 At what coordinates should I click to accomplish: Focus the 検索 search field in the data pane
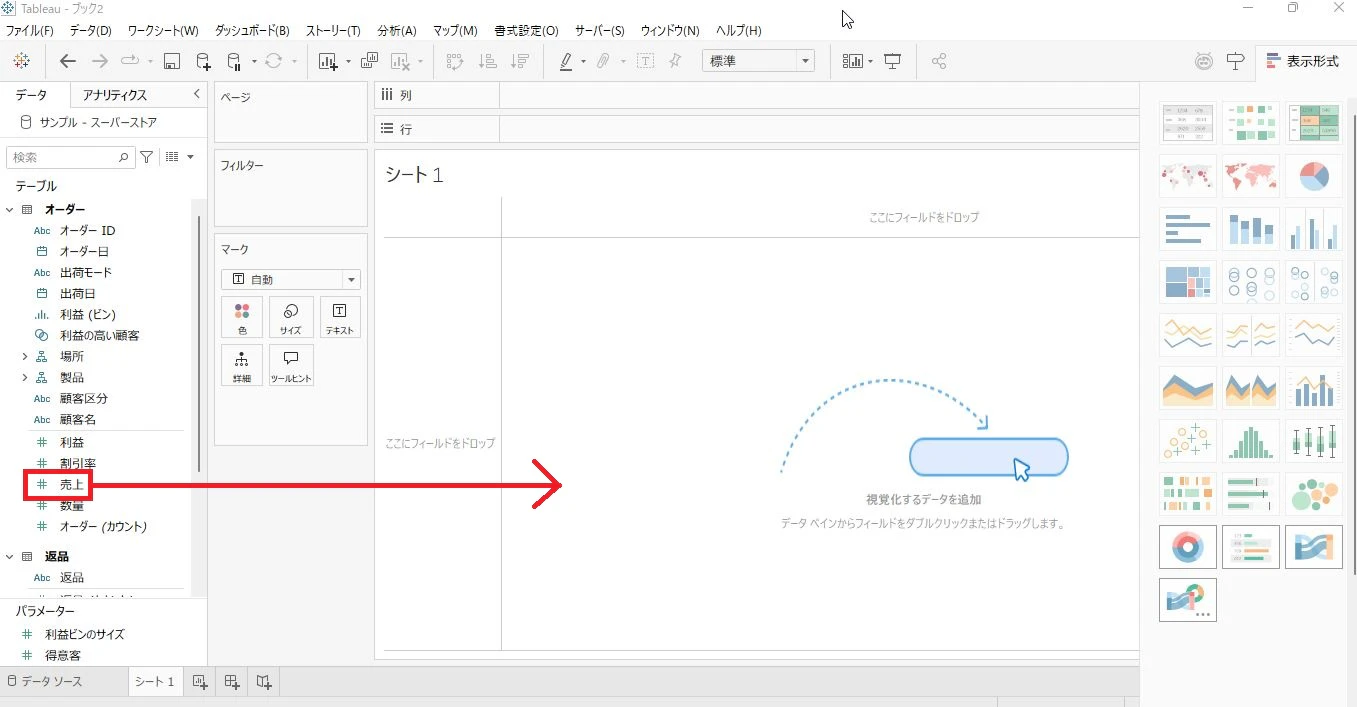(70, 157)
